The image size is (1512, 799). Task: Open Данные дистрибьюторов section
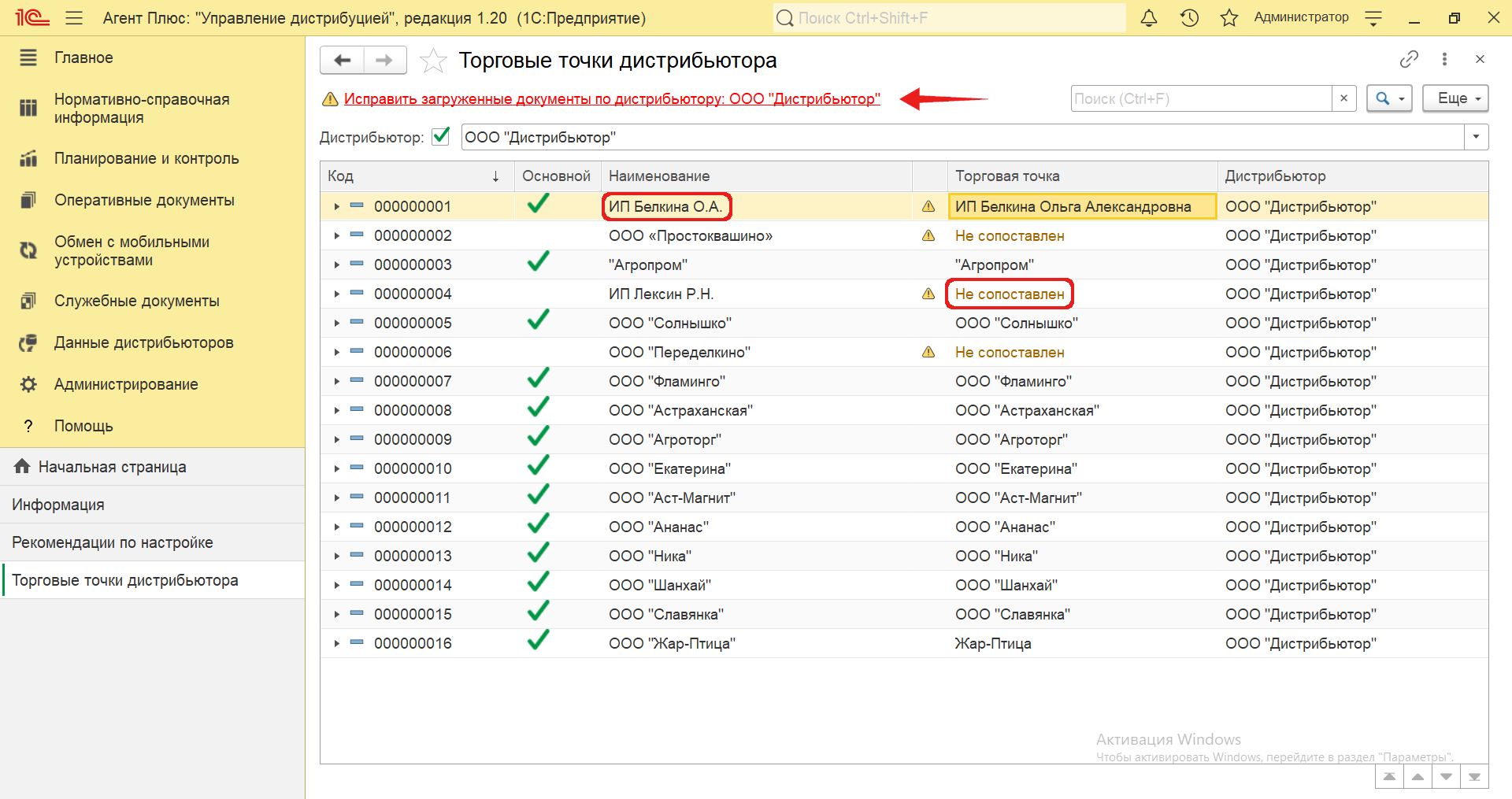pyautogui.click(x=144, y=342)
